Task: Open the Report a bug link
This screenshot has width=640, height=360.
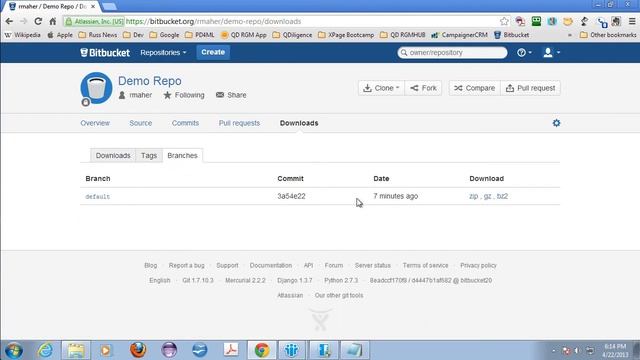Action: (x=187, y=265)
